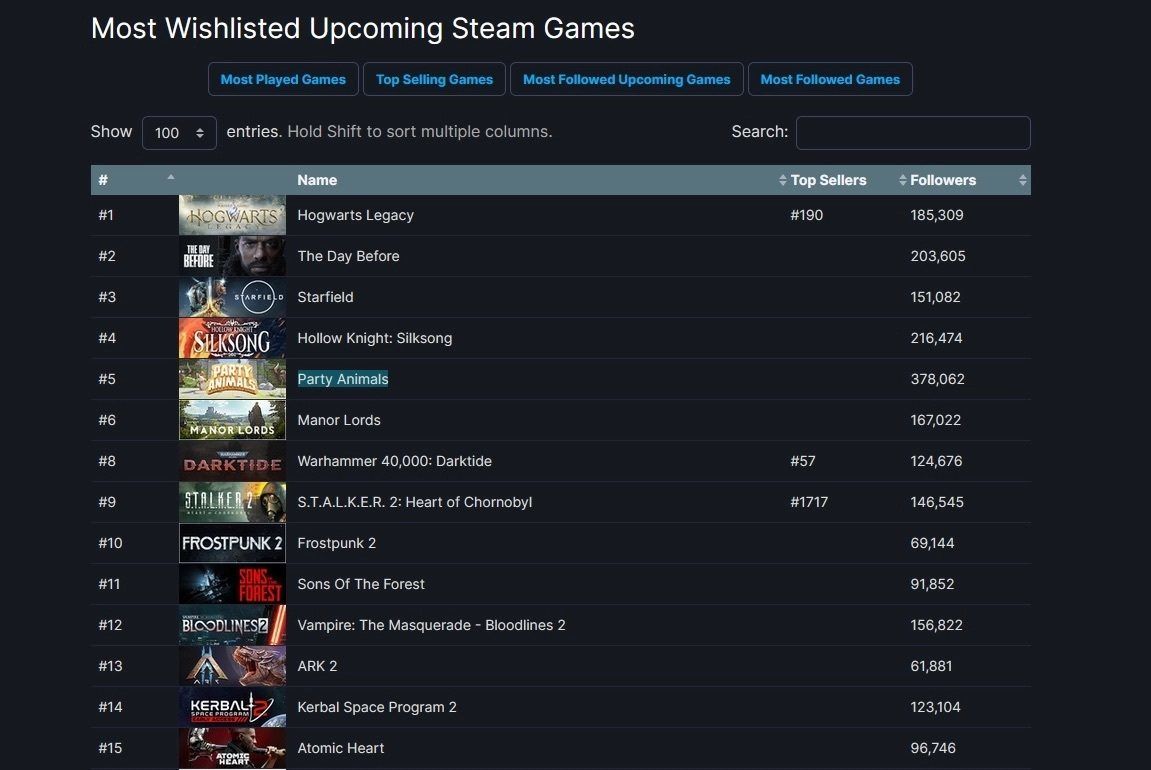Open the Frostpunk 2 thumbnail image
1151x770 pixels.
coord(232,543)
